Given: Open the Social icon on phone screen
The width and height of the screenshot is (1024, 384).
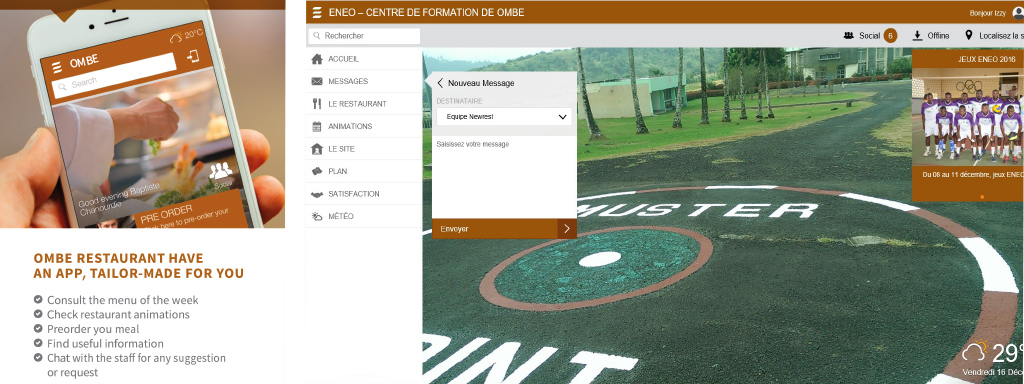Looking at the screenshot, I should click(x=221, y=172).
